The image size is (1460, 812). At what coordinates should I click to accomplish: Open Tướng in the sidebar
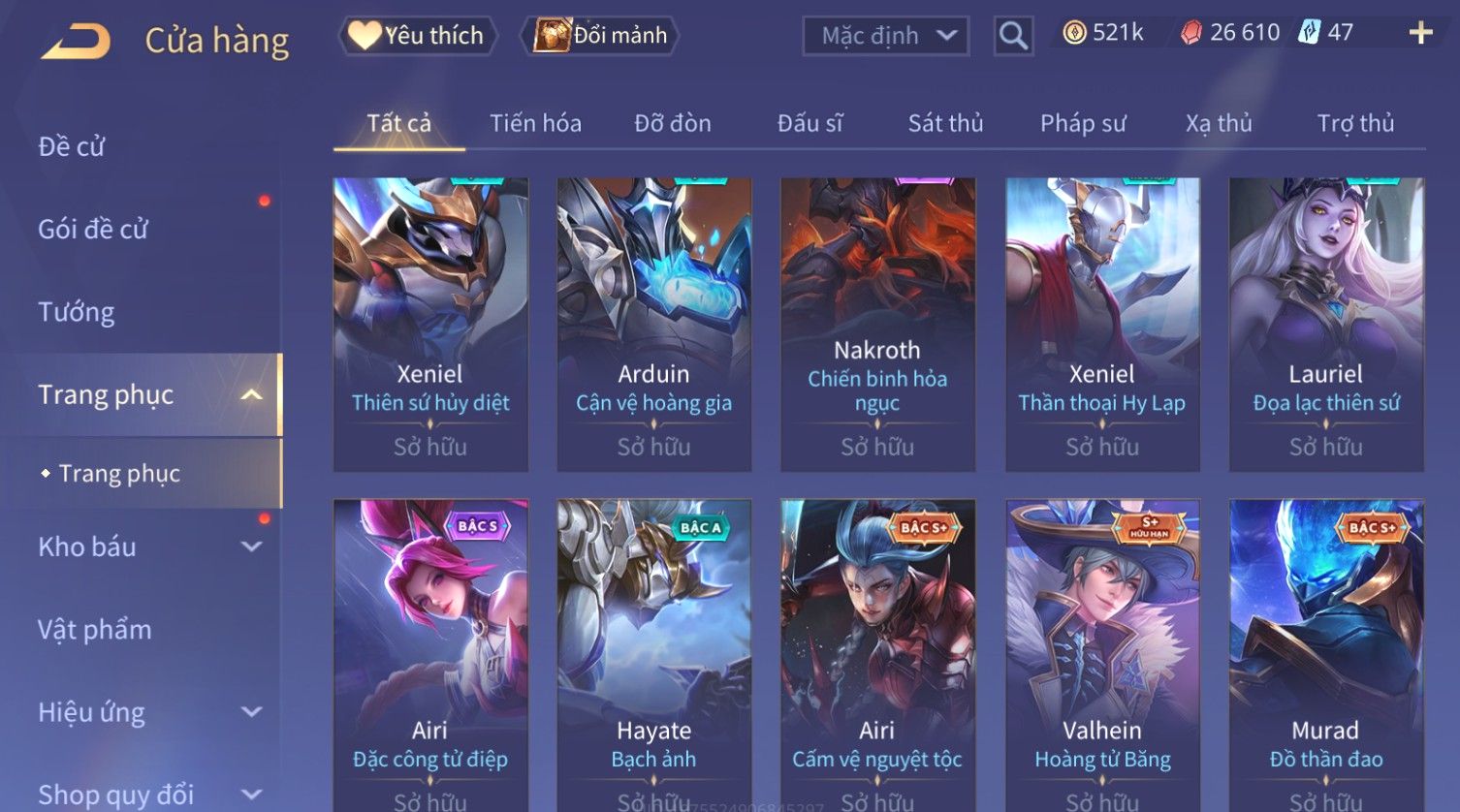(x=77, y=312)
